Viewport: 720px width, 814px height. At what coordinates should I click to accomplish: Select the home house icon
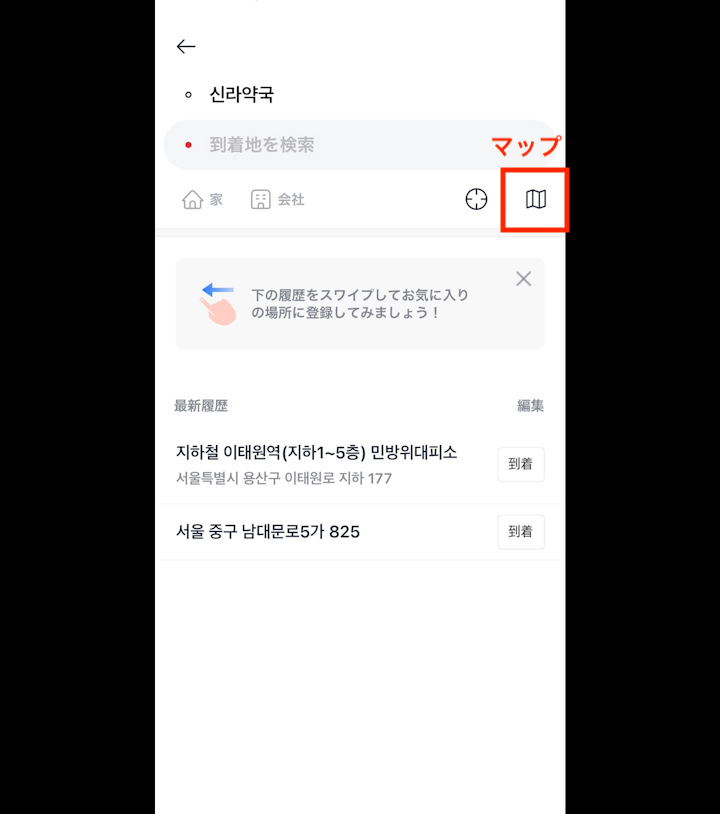(x=192, y=199)
